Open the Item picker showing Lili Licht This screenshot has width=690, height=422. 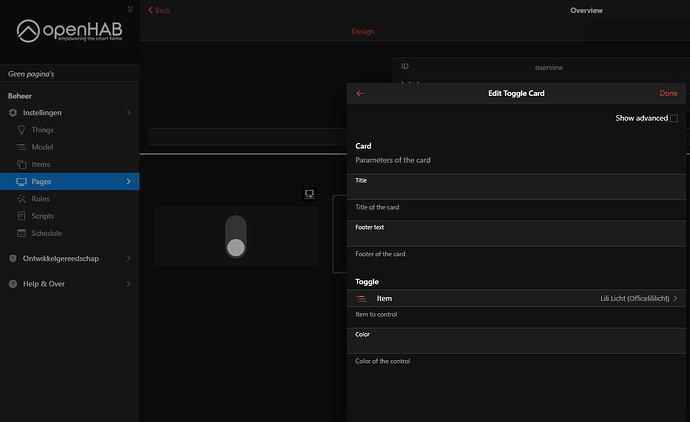(517, 298)
